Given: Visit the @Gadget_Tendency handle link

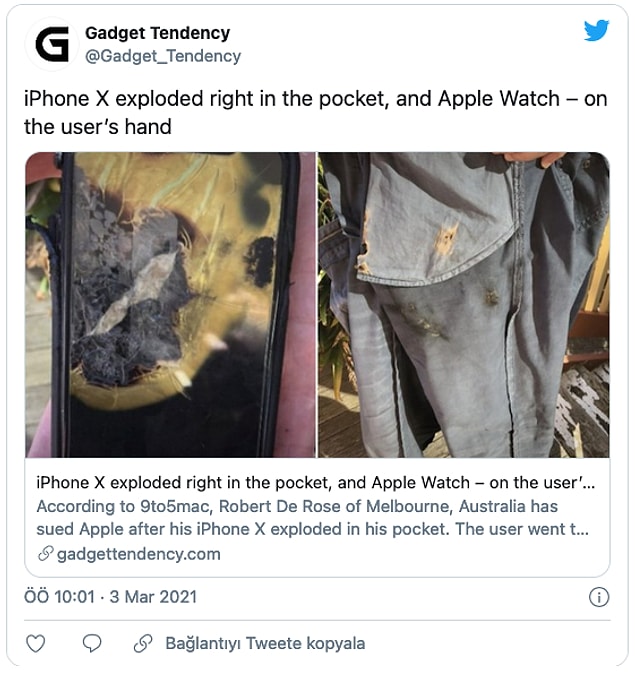Looking at the screenshot, I should coord(163,56).
